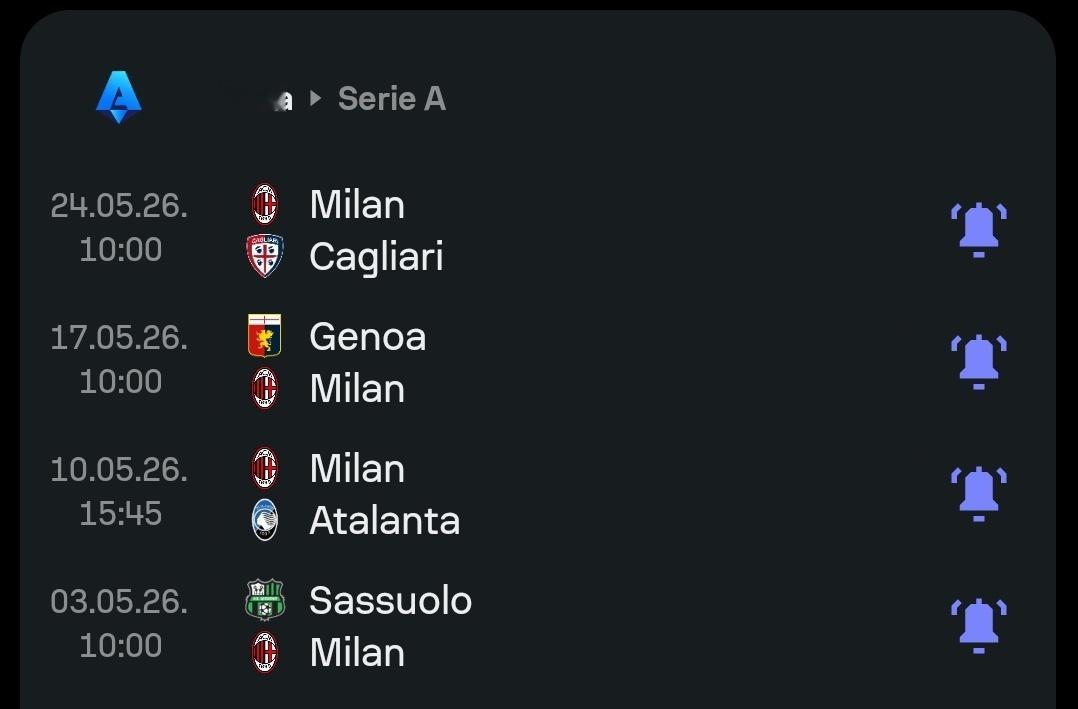Click Milan crest in the Genoa fixture
This screenshot has height=709, width=1078.
[265, 388]
